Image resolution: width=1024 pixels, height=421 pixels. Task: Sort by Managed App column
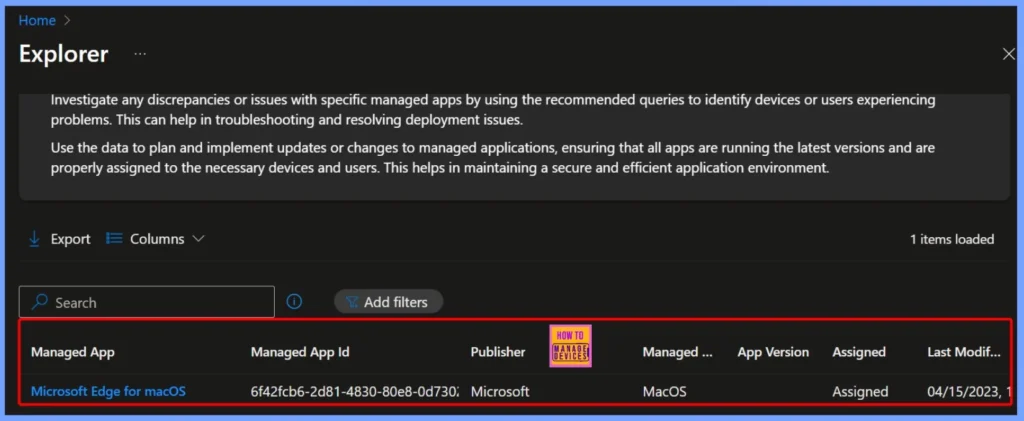tap(72, 352)
